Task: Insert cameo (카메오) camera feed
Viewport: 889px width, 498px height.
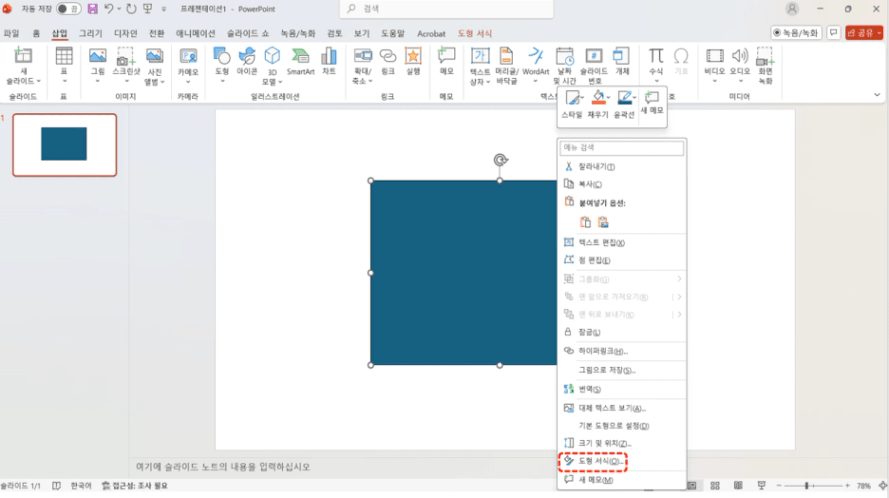Action: 188,65
